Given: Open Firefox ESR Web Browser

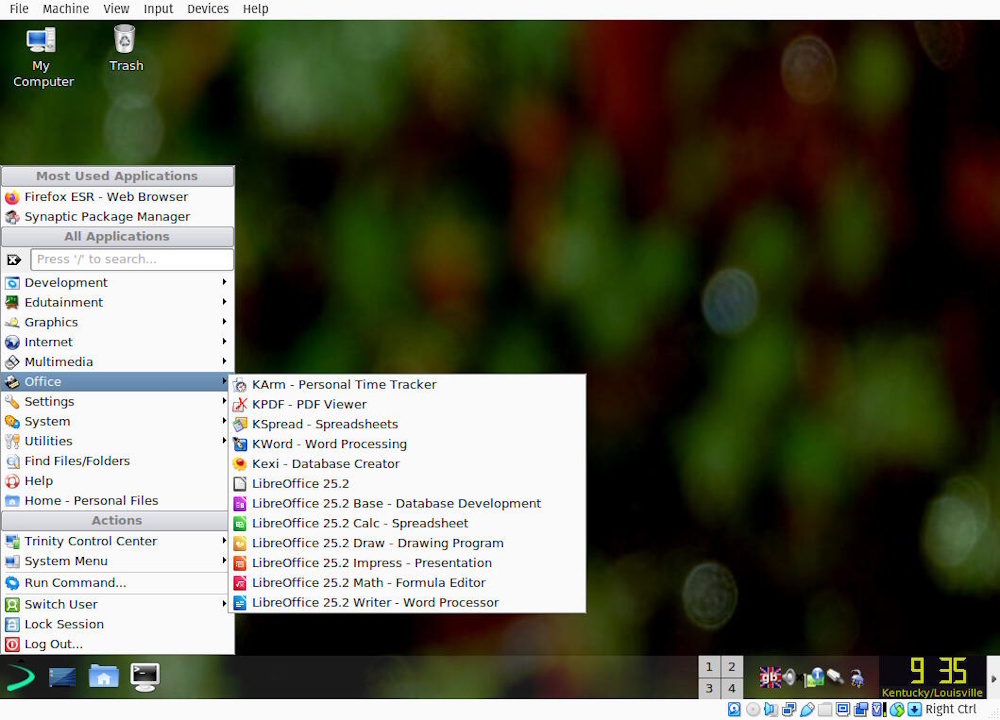Looking at the screenshot, I should 117,196.
